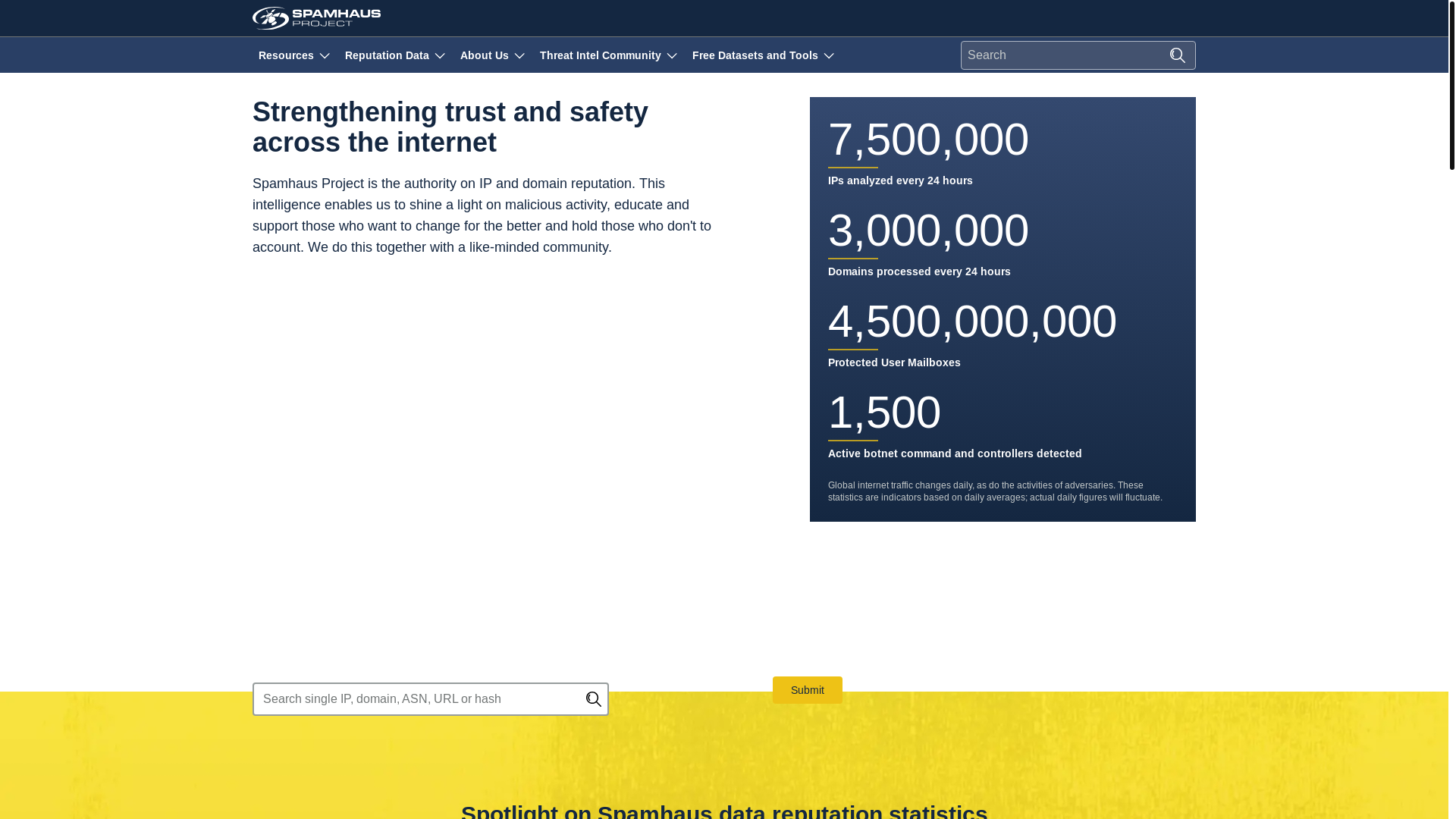Click 'Spotlight on Spamhaus data reputation statistics' heading
Screen dimensions: 1456x819
tap(724, 811)
